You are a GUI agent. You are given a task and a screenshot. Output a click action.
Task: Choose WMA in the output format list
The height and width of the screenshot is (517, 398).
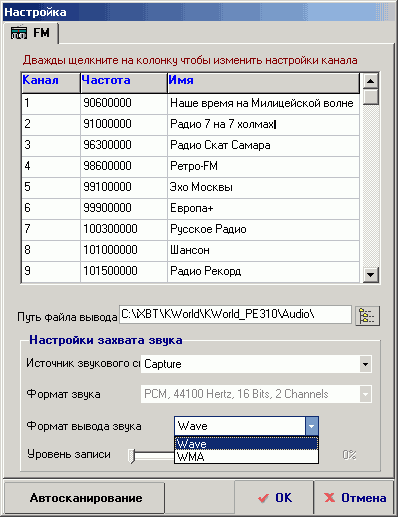point(246,456)
